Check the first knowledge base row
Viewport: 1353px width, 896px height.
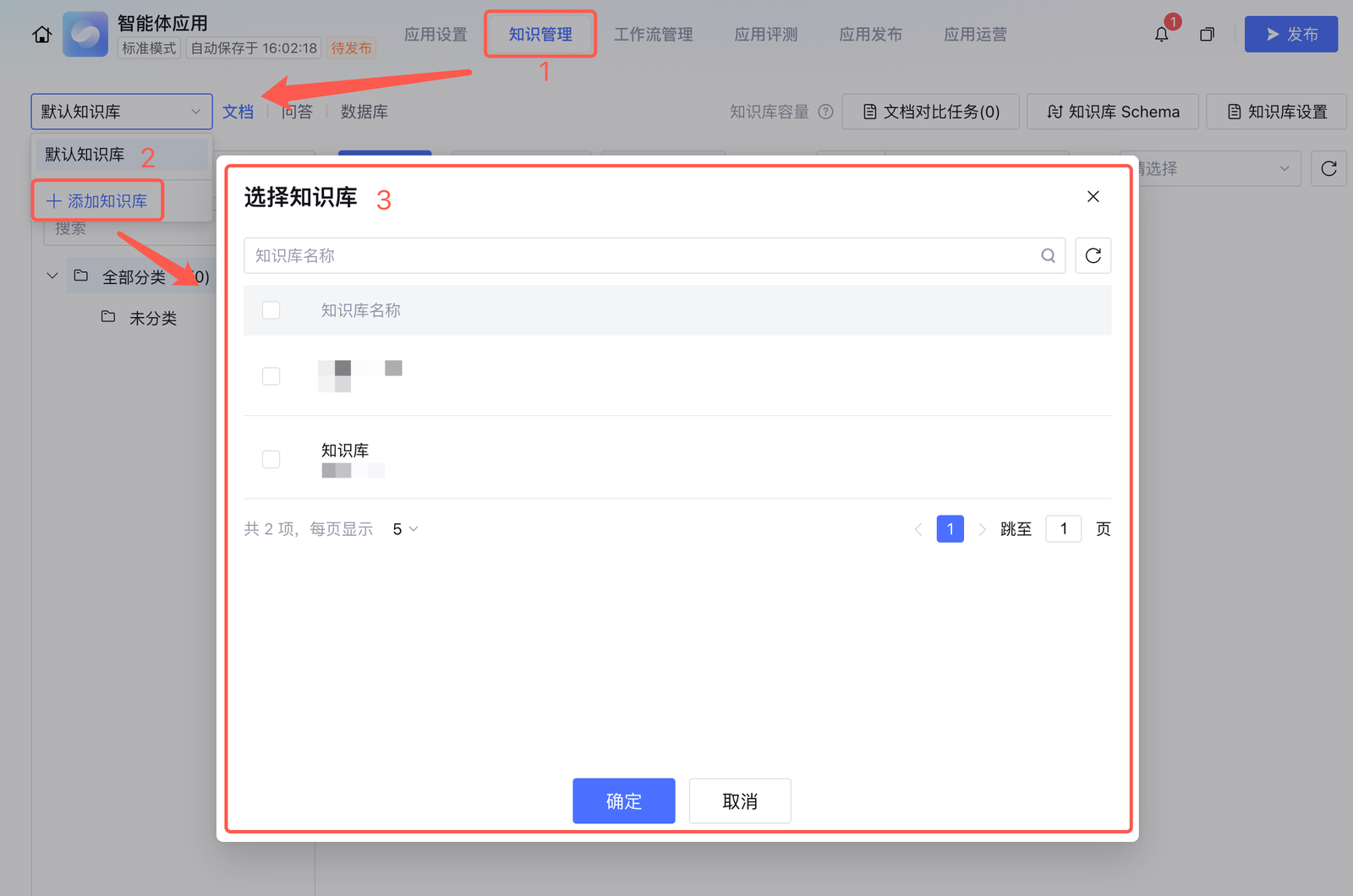pos(271,376)
